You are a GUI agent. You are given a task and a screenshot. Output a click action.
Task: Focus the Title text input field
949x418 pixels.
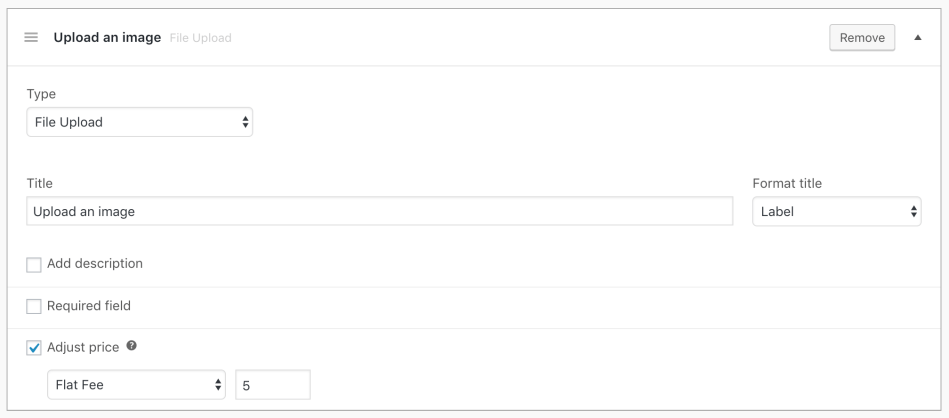click(380, 211)
